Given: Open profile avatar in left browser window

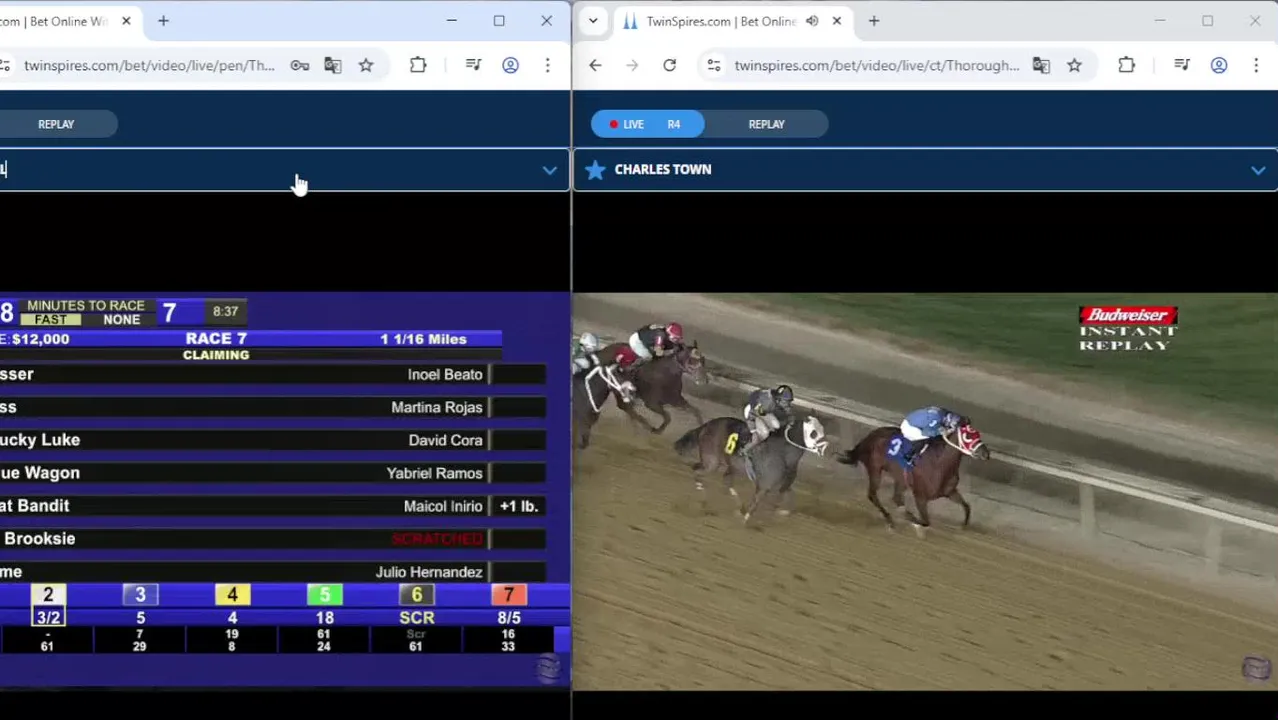Looking at the screenshot, I should pyautogui.click(x=510, y=65).
